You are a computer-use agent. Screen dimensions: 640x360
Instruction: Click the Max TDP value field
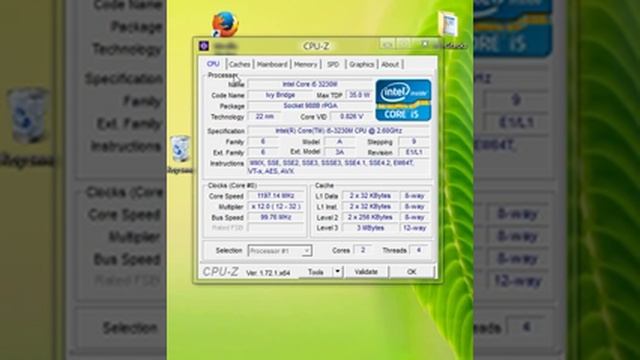coord(359,95)
